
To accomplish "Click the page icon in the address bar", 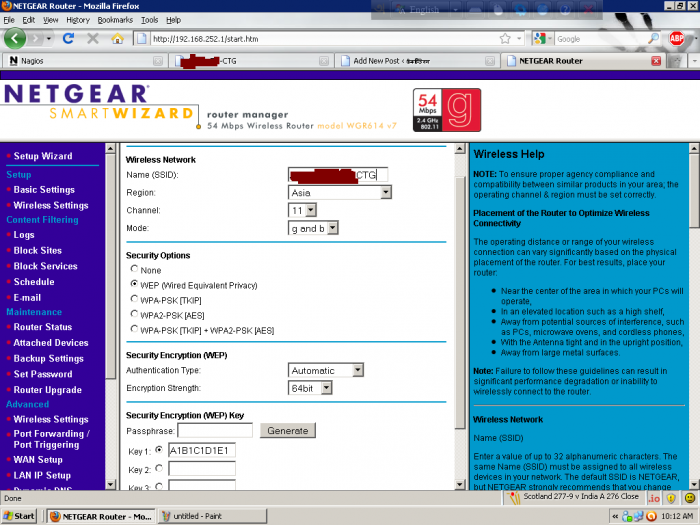I will point(142,39).
